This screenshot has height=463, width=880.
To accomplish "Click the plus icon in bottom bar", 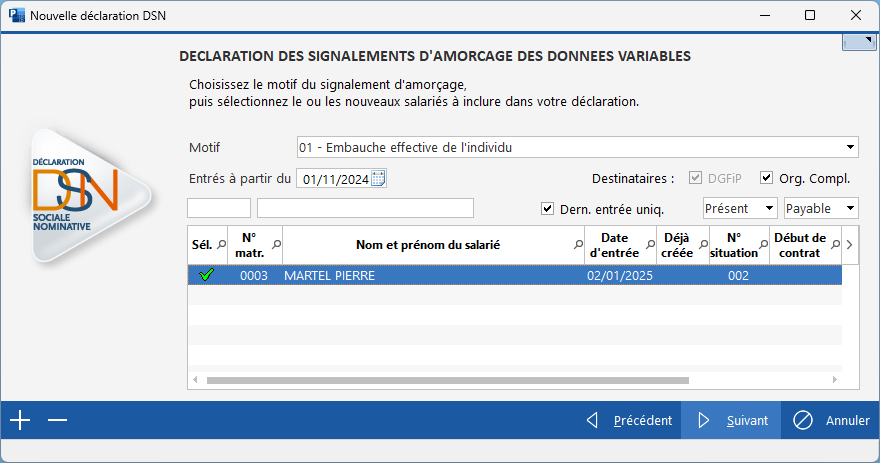I will [20, 420].
